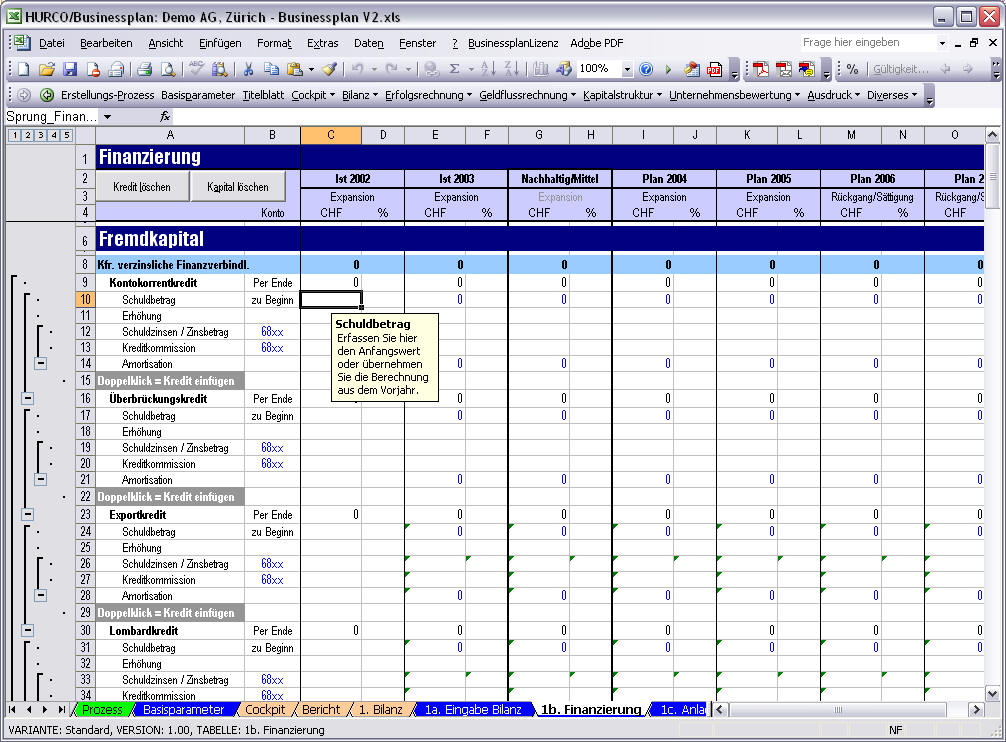Click the AutoSum sigma icon

point(455,69)
